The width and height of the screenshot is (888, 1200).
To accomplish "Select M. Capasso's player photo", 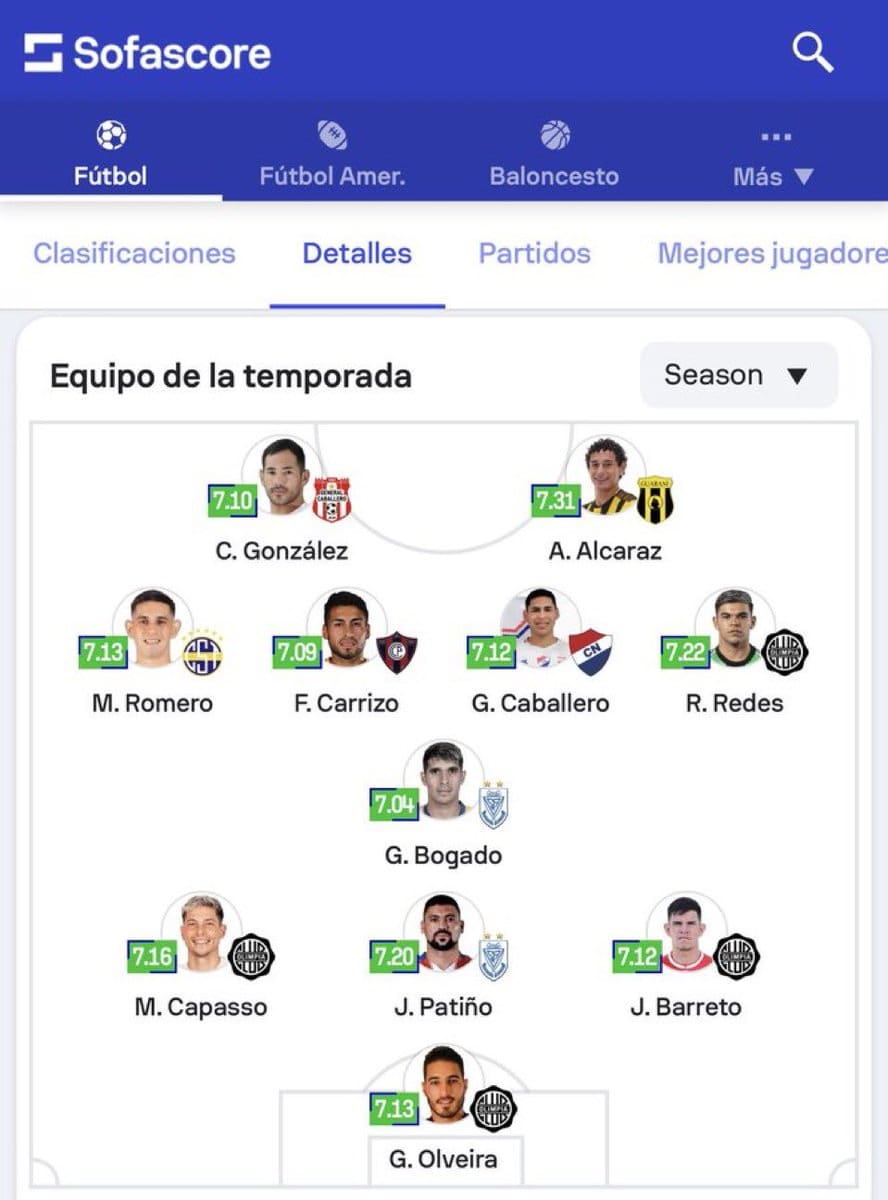I will (x=203, y=931).
